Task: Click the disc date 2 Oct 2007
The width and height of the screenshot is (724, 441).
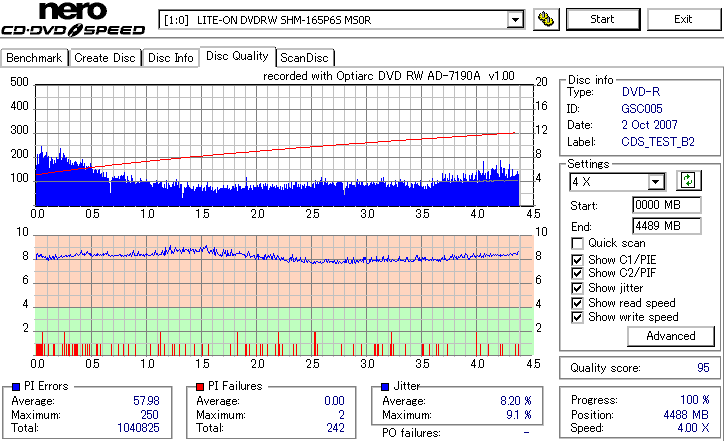Action: point(649,125)
